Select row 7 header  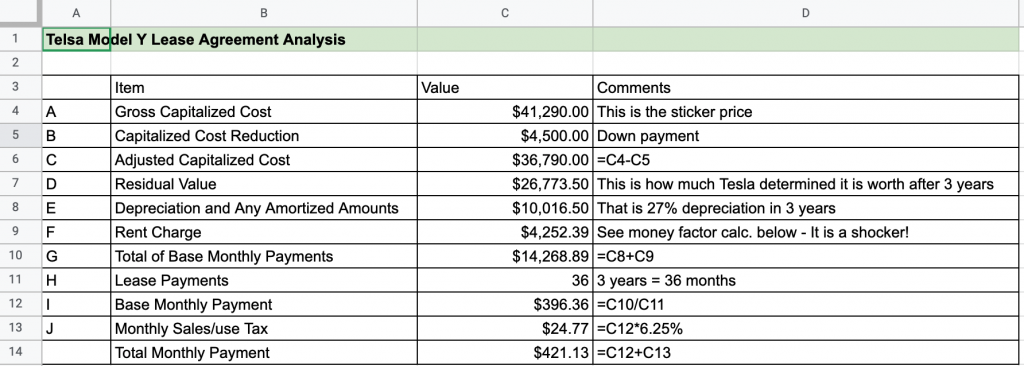[x=16, y=184]
